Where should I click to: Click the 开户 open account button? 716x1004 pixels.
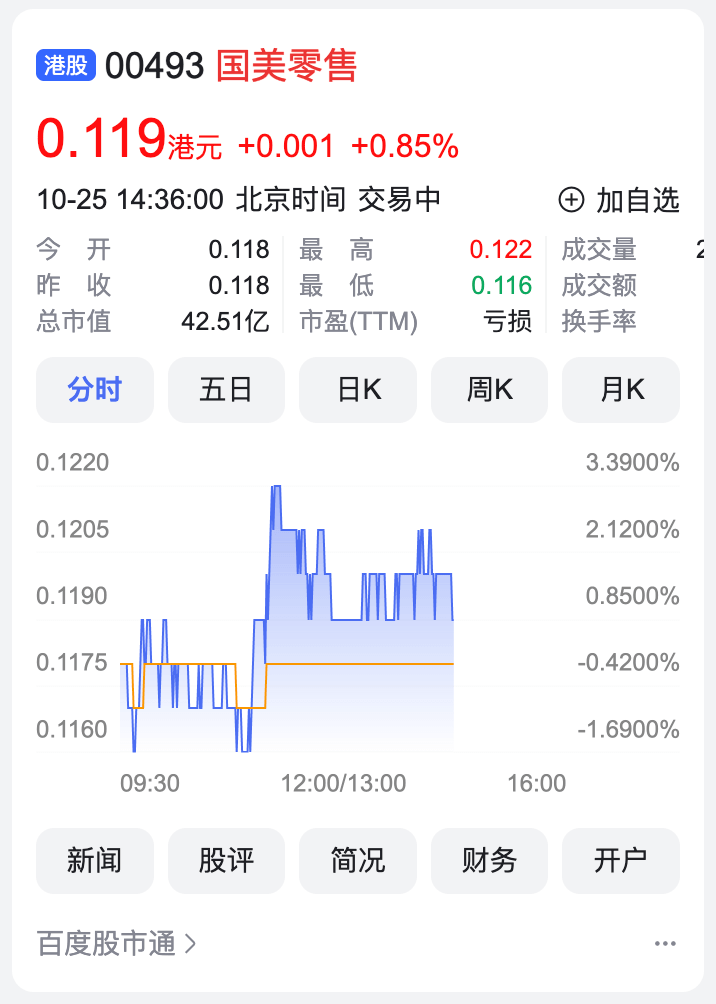(x=621, y=861)
